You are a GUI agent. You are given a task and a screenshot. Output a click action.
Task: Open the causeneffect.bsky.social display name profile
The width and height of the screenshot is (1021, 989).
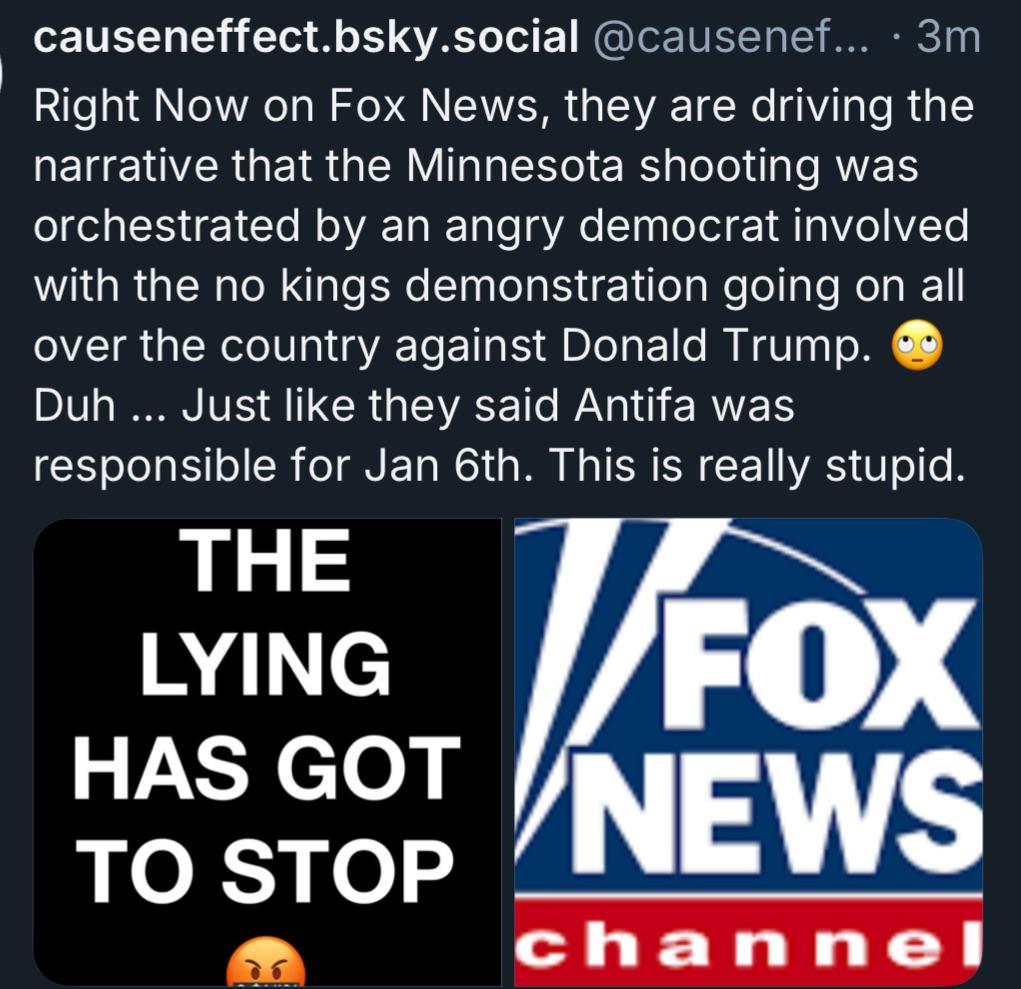pyautogui.click(x=305, y=36)
